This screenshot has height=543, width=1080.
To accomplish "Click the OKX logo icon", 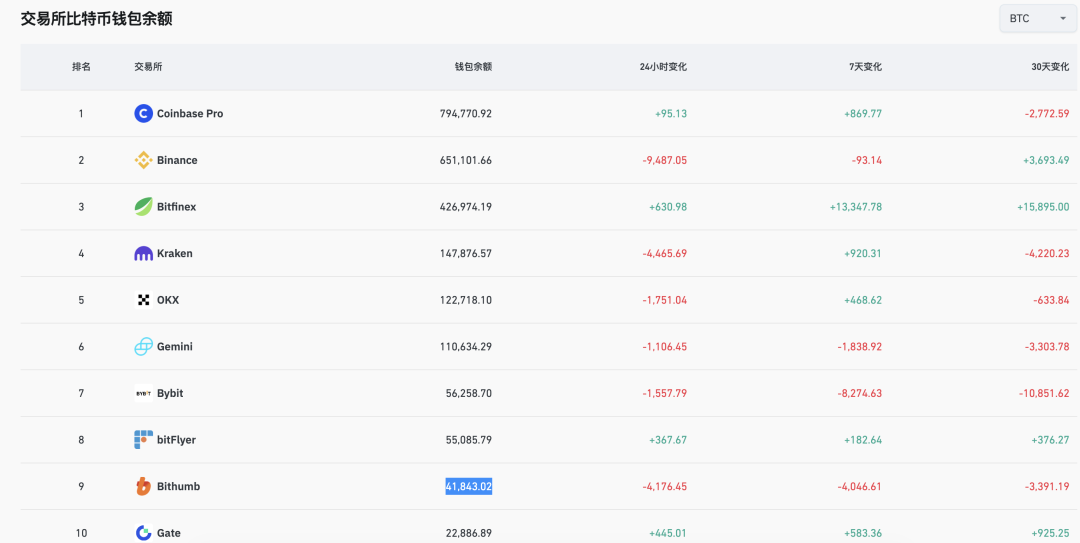I will click(143, 300).
